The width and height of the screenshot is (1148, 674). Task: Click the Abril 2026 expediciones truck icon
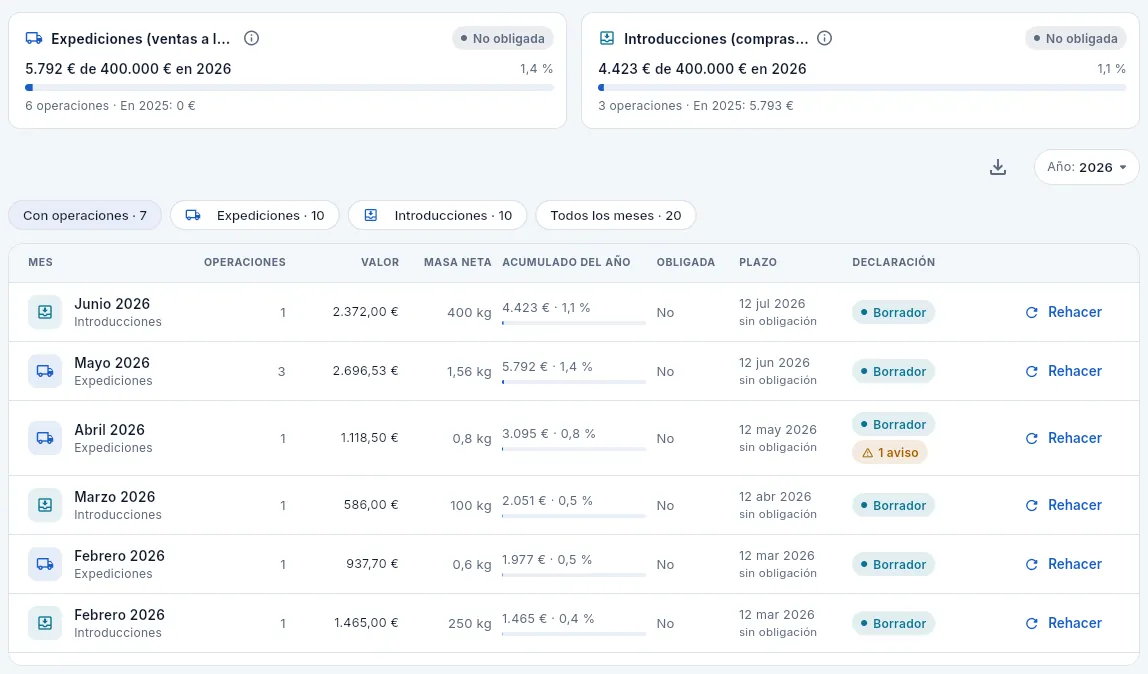click(45, 438)
